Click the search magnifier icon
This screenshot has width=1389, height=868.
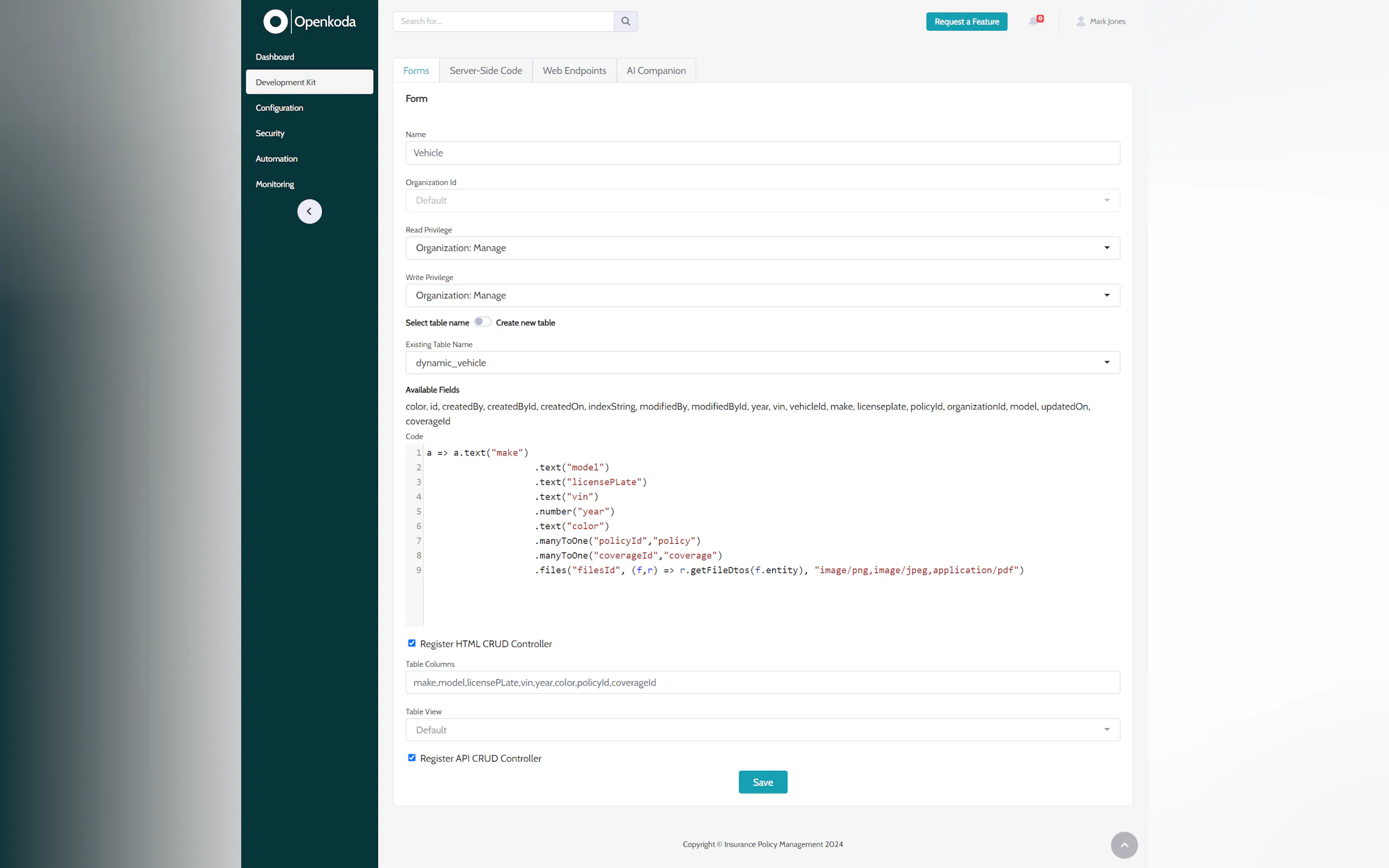pyautogui.click(x=625, y=21)
